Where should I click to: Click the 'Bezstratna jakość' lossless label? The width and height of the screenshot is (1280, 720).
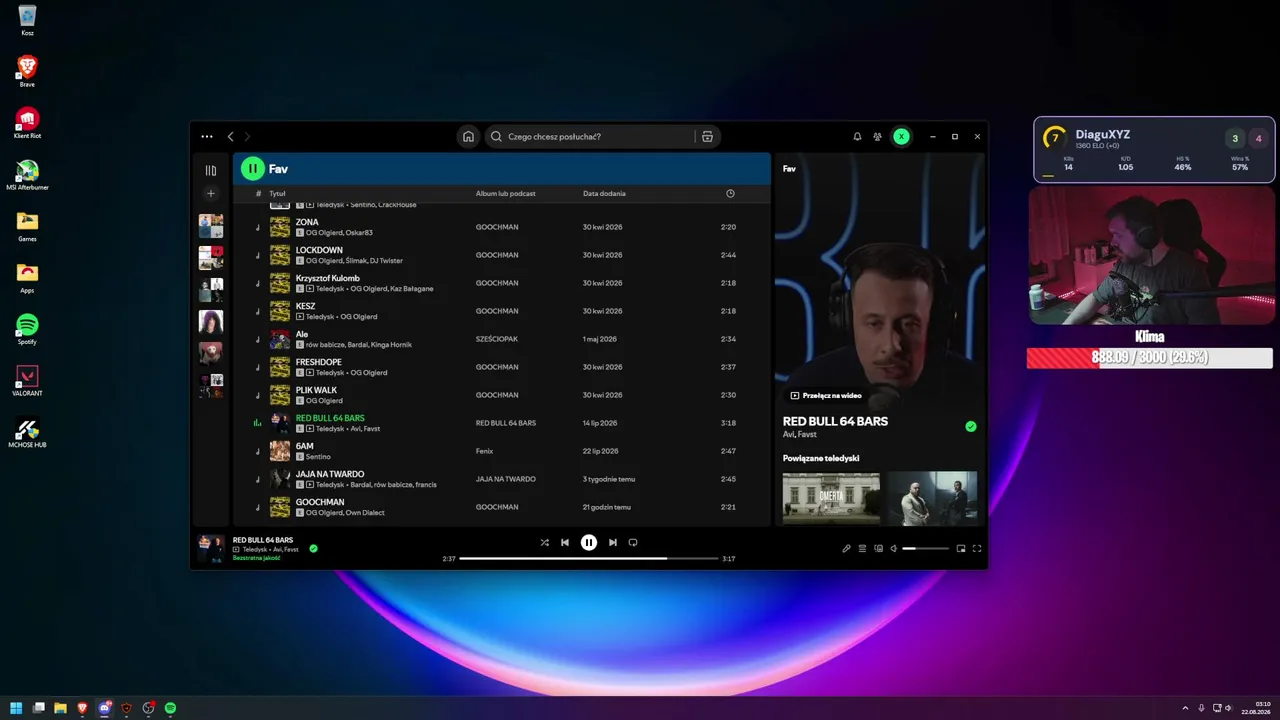click(256, 558)
